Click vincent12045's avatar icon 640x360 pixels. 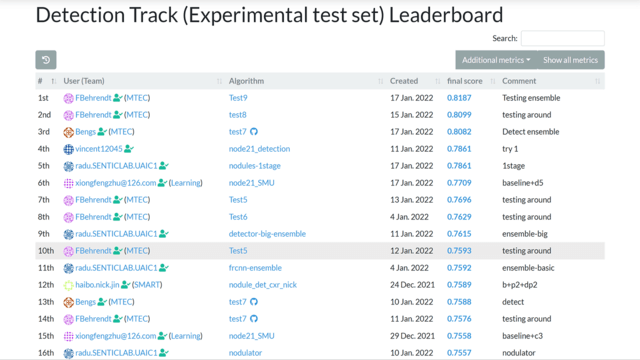pos(68,149)
